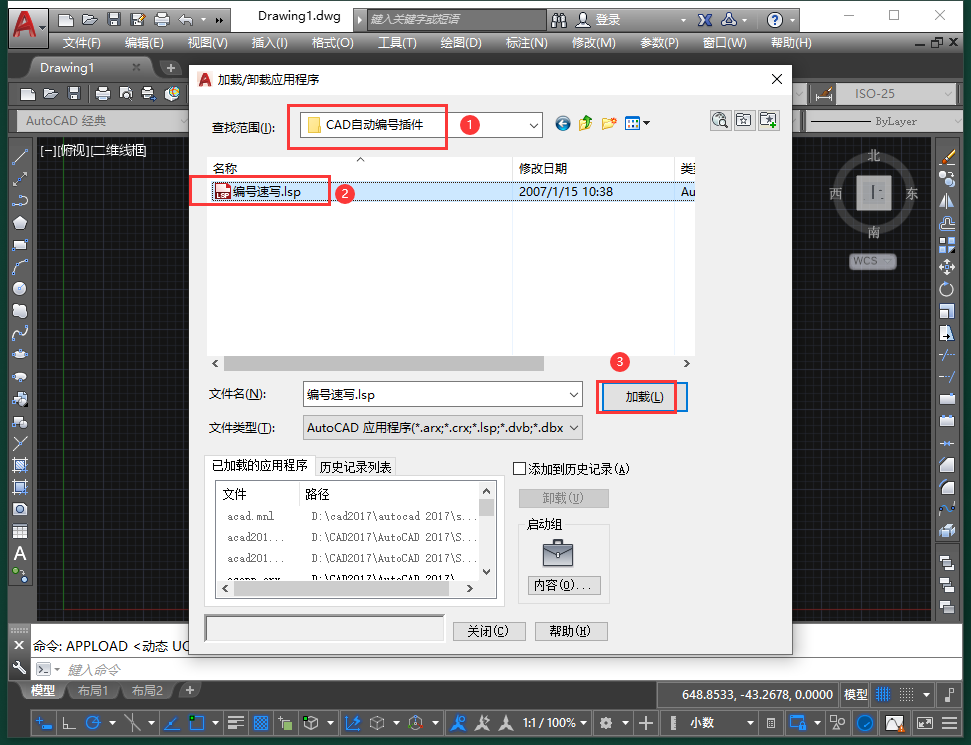Toggle grid display in status bar

click(x=883, y=695)
